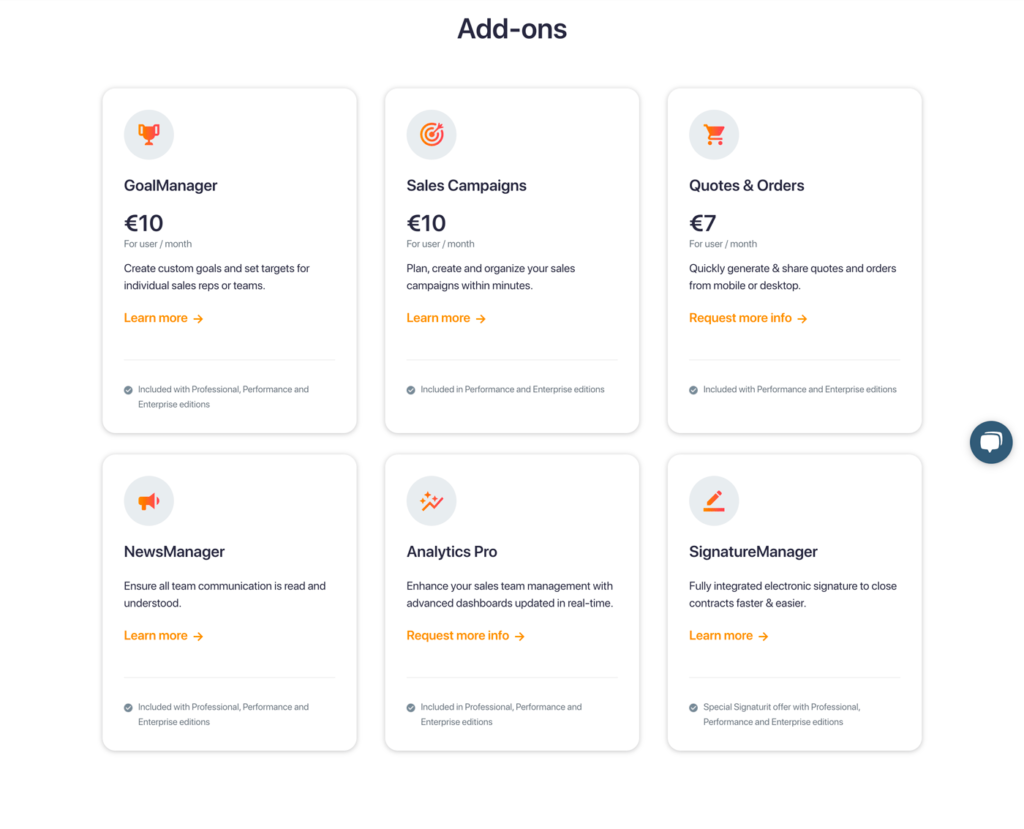1024x829 pixels.
Task: Click the GoalManager trophy icon
Action: (x=149, y=135)
